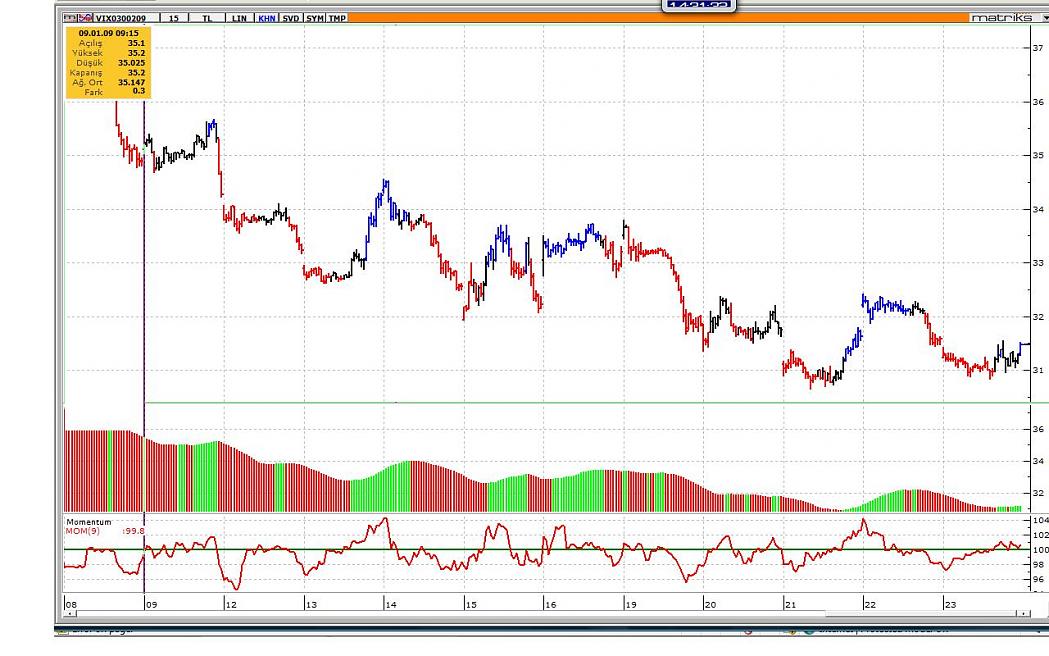Click the MOM(9) parameter label

pos(83,531)
